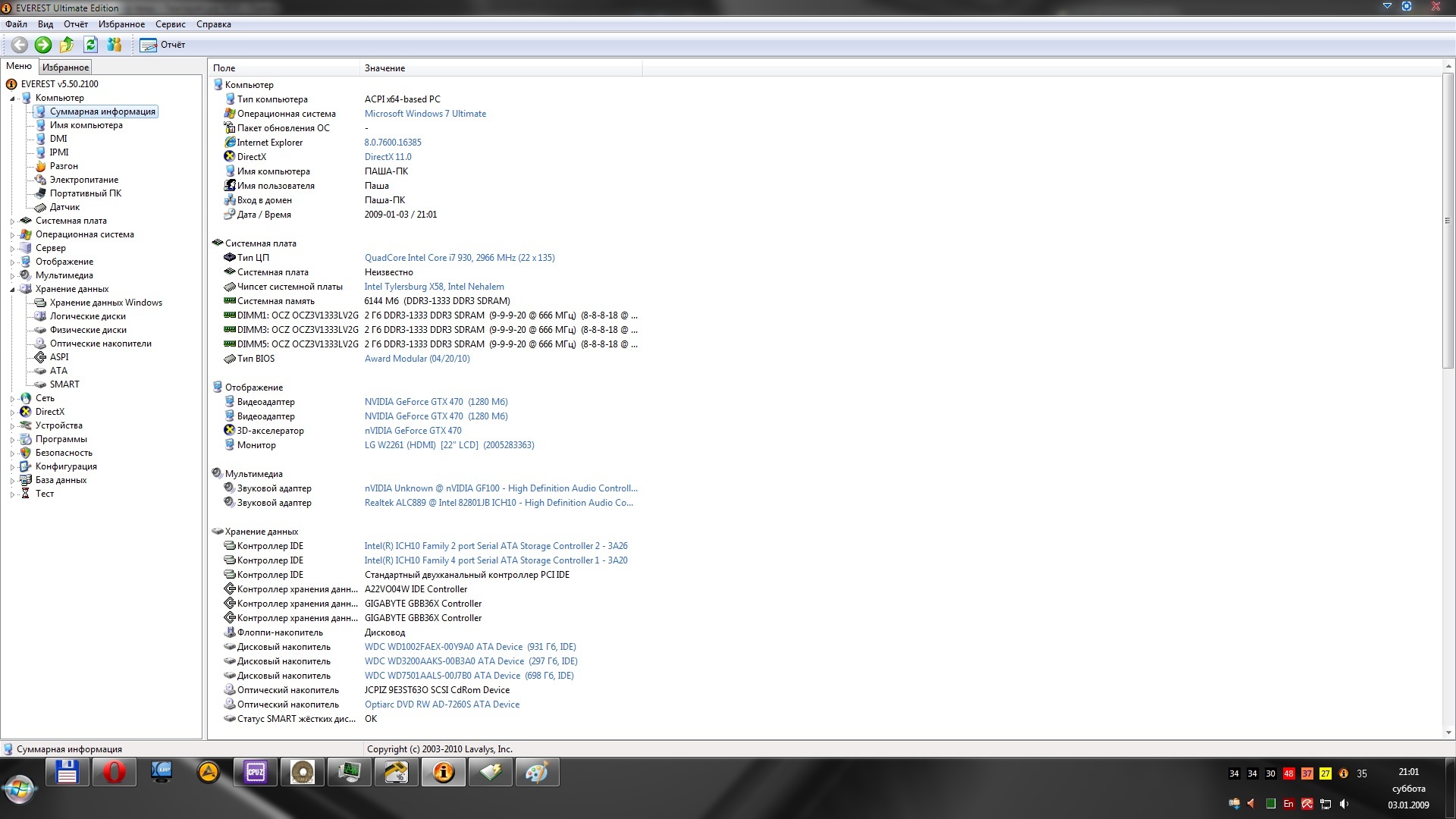Viewport: 1456px width, 819px height.
Task: Click the Realtek ALC889 audio adapter link
Action: point(498,503)
